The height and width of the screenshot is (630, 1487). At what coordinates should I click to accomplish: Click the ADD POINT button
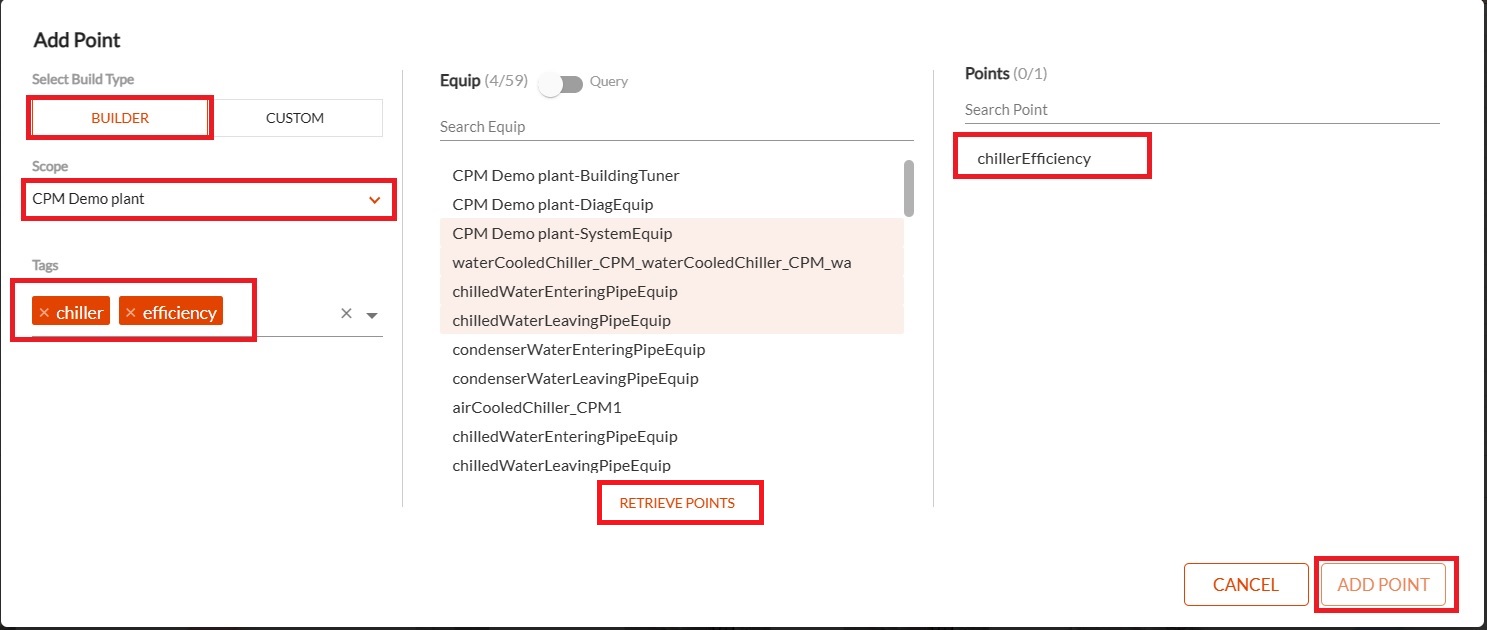[x=1383, y=585]
